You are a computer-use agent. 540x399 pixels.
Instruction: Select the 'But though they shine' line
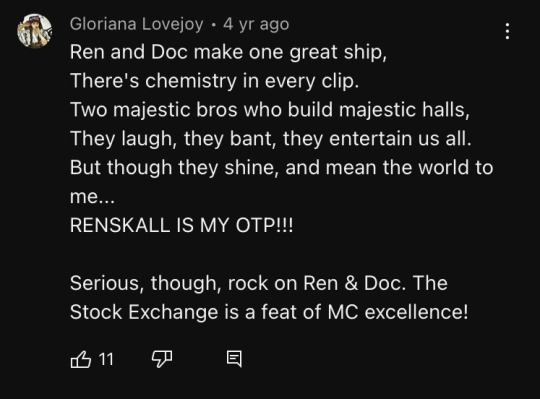point(282,168)
